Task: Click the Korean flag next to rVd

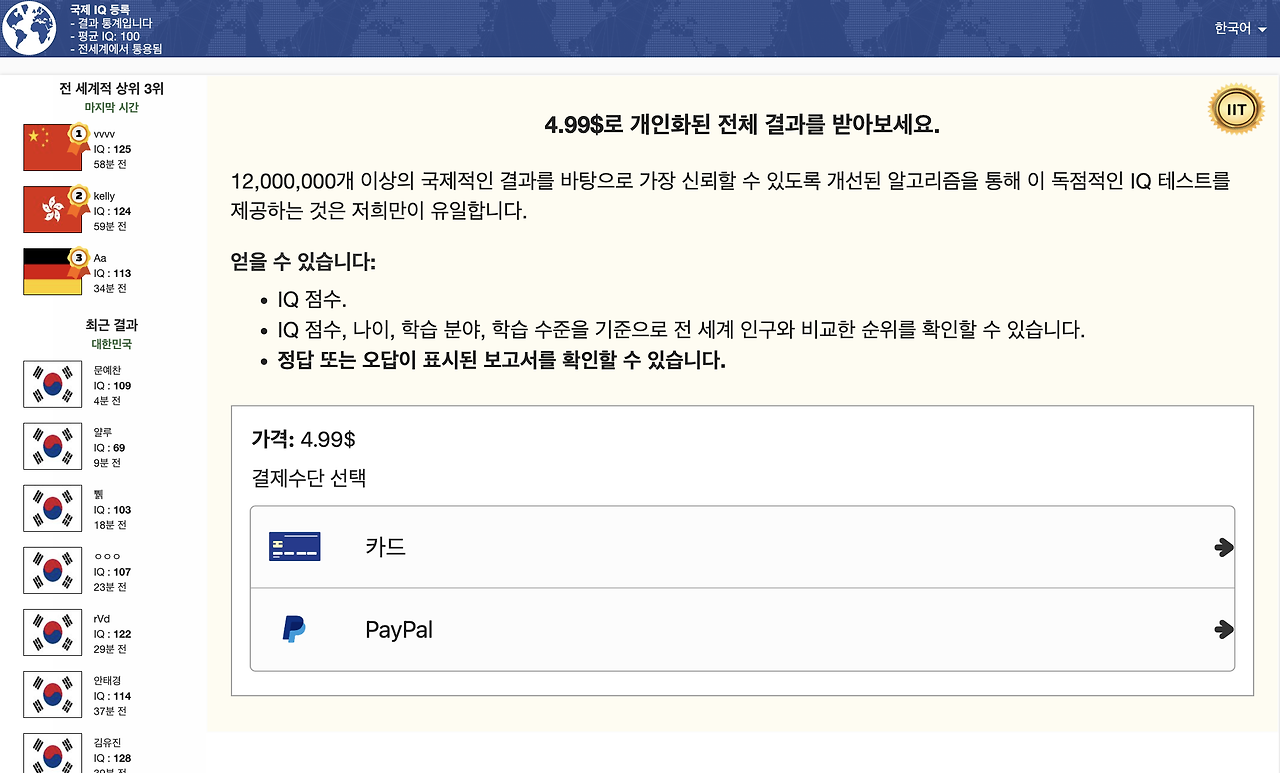Action: [52, 633]
